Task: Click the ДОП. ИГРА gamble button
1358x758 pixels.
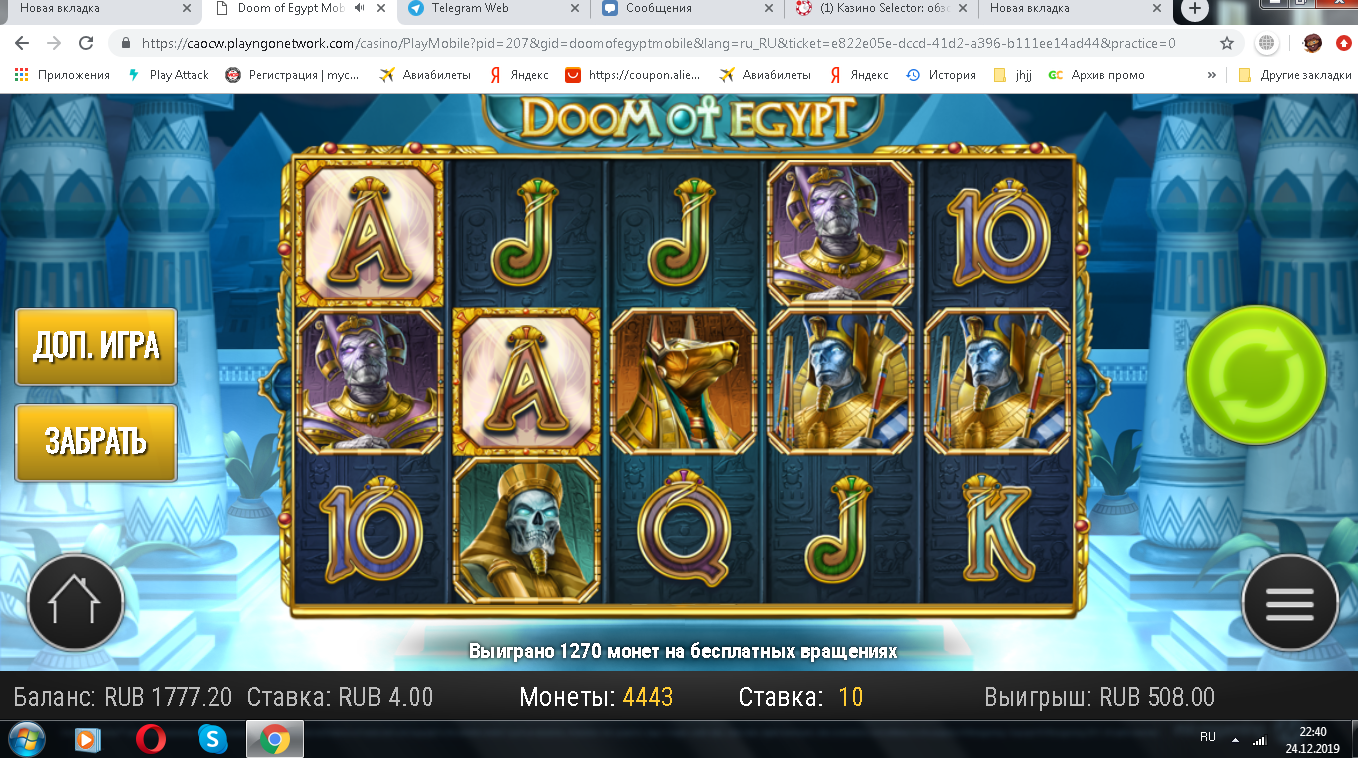Action: [x=96, y=347]
